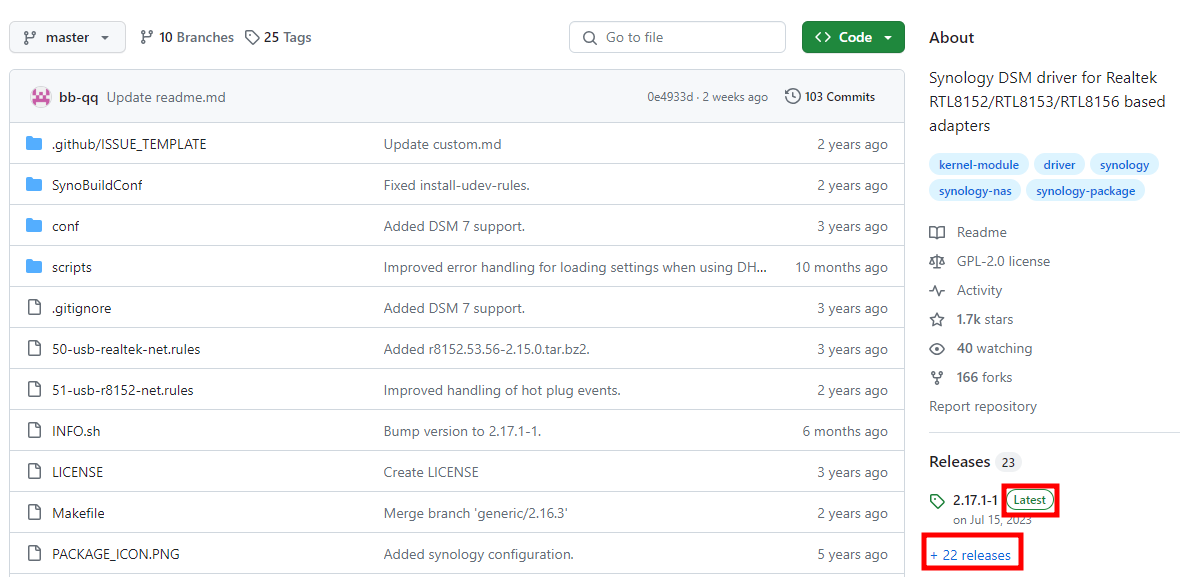
Task: Click the branch icon in master button
Action: click(29, 38)
